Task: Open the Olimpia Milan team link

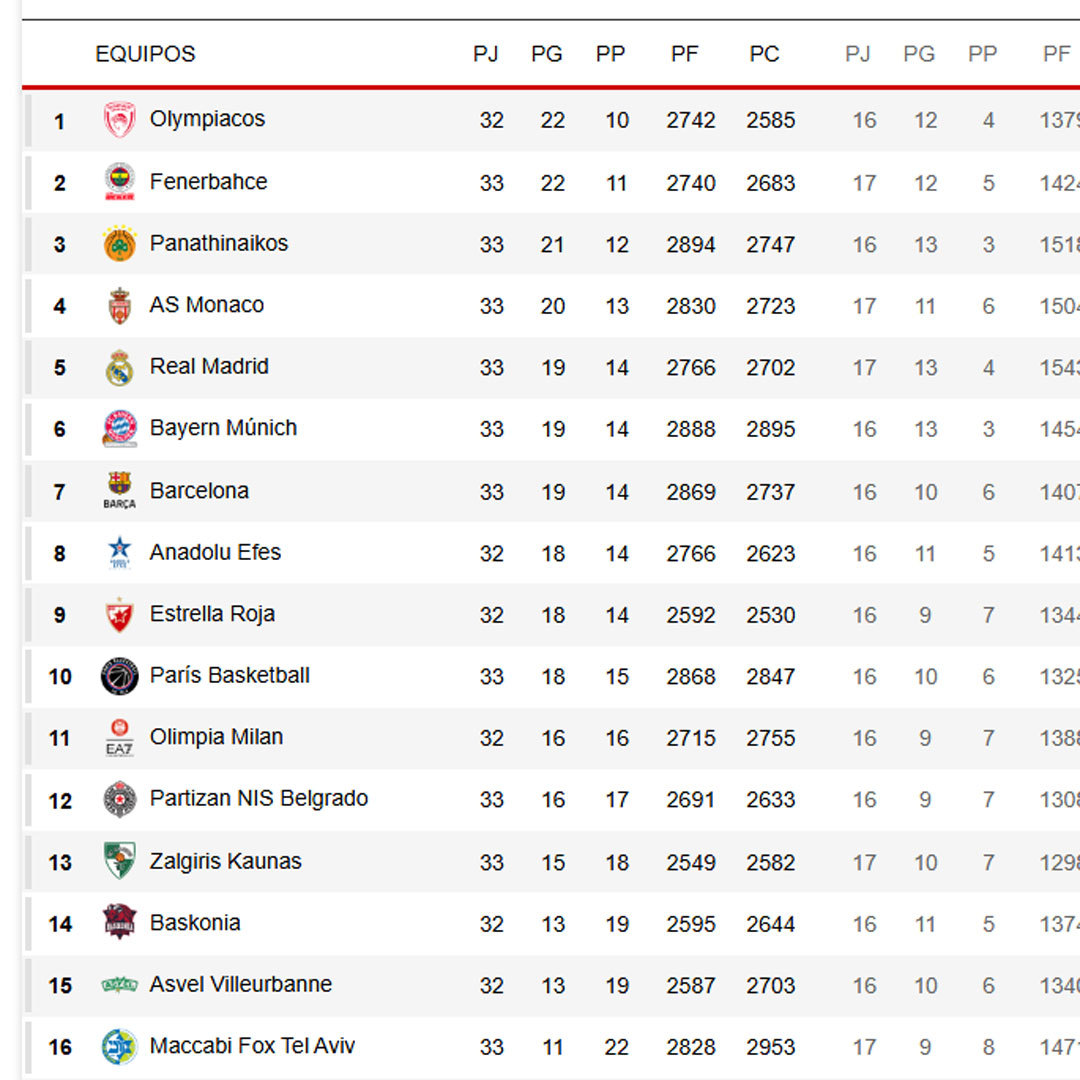Action: [x=216, y=737]
